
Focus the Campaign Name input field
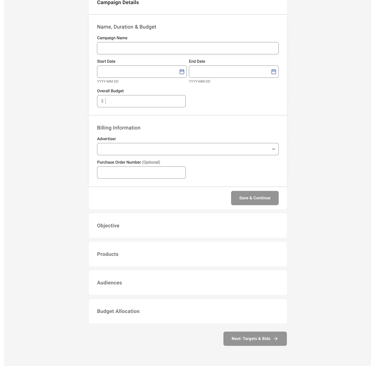pyautogui.click(x=188, y=48)
